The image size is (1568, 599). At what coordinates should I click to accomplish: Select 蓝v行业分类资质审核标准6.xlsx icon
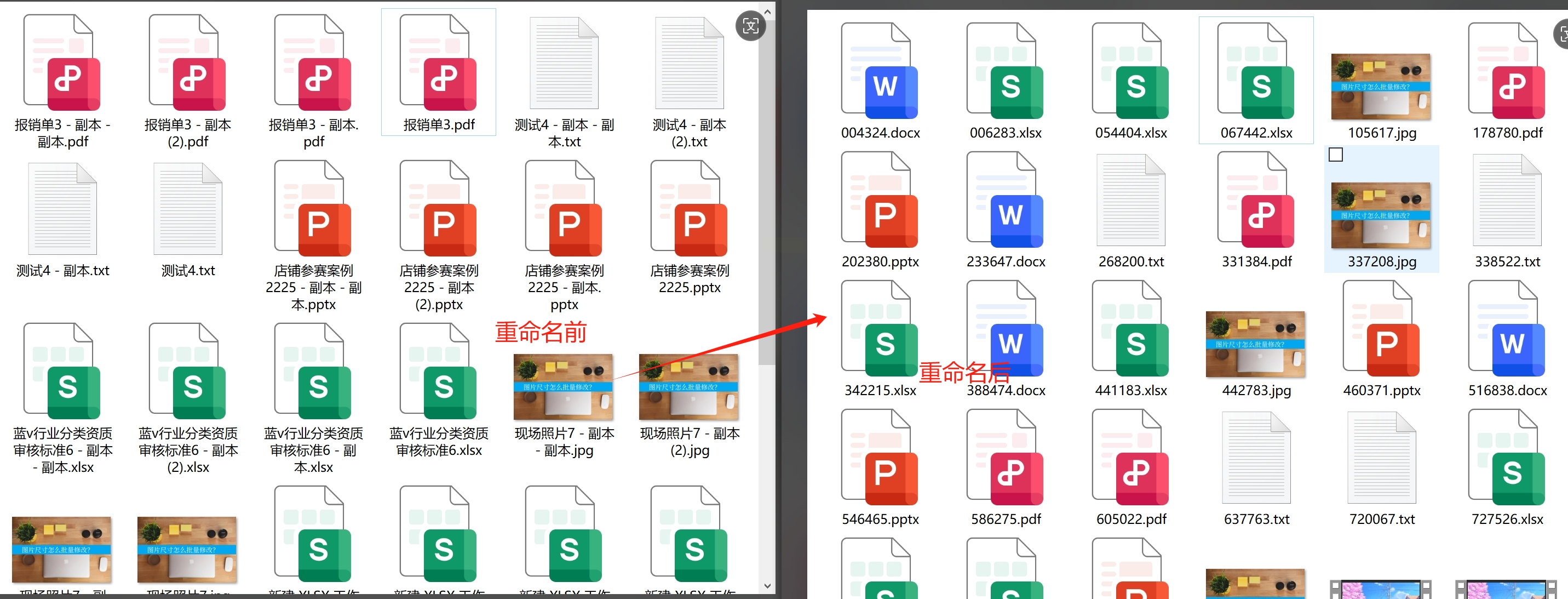[438, 371]
